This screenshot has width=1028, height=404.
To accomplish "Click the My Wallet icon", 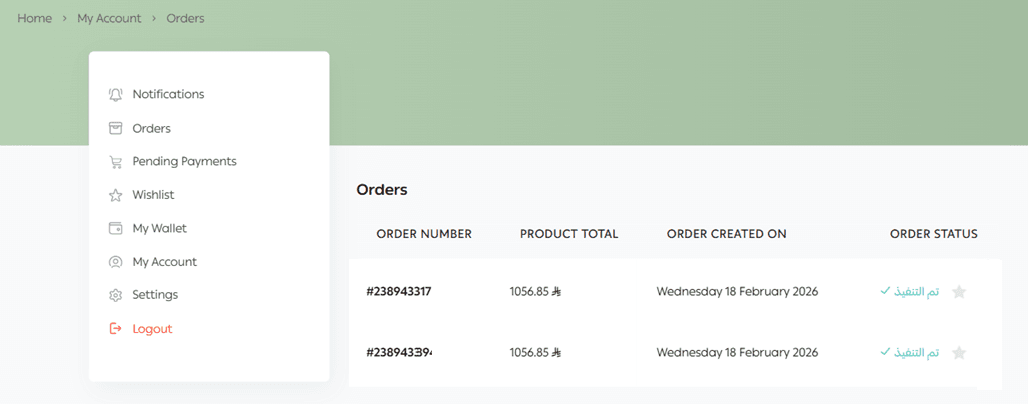I will pos(115,228).
